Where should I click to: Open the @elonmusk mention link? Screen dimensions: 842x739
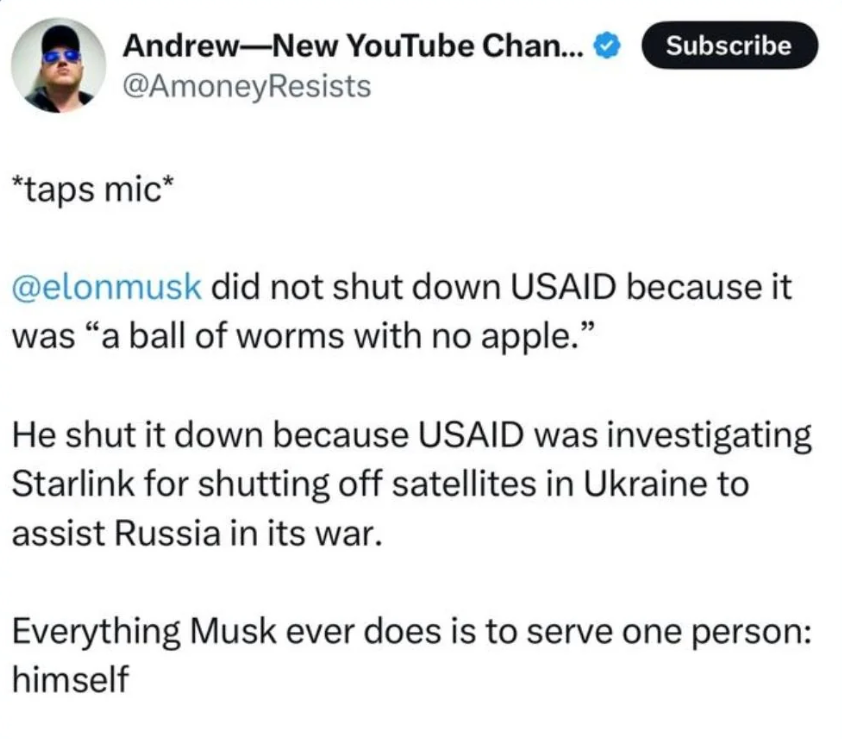tap(107, 287)
